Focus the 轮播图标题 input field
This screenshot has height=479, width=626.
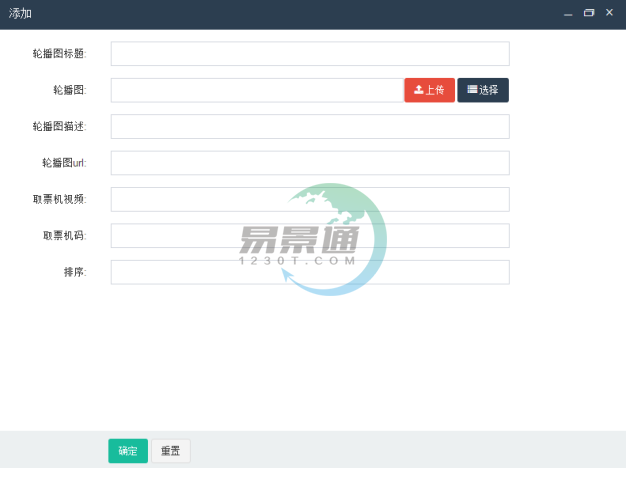[x=310, y=54]
